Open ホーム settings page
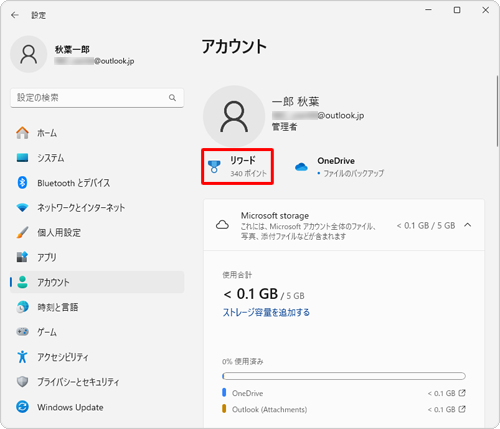This screenshot has height=429, width=500. point(97,133)
